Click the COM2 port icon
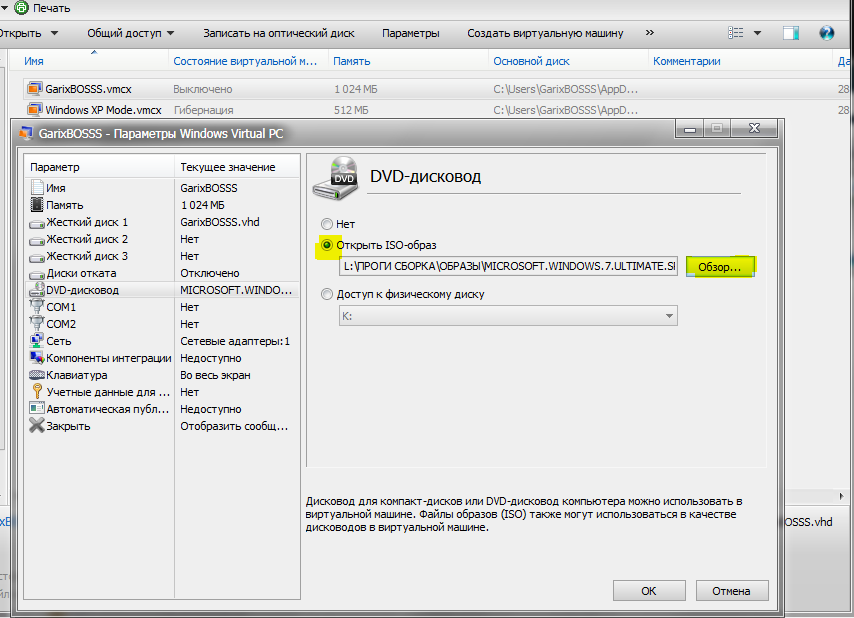 click(x=36, y=323)
